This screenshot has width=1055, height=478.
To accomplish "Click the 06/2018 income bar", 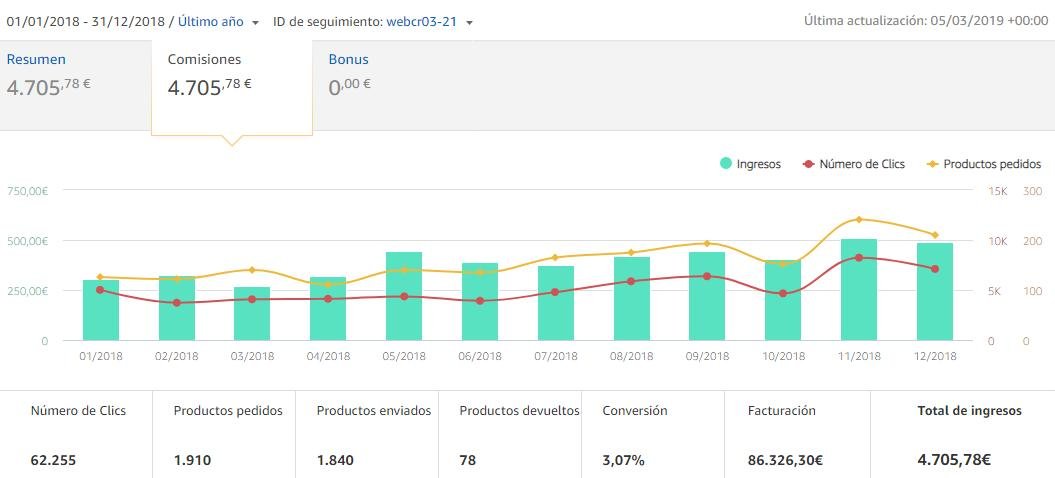I will [480, 302].
